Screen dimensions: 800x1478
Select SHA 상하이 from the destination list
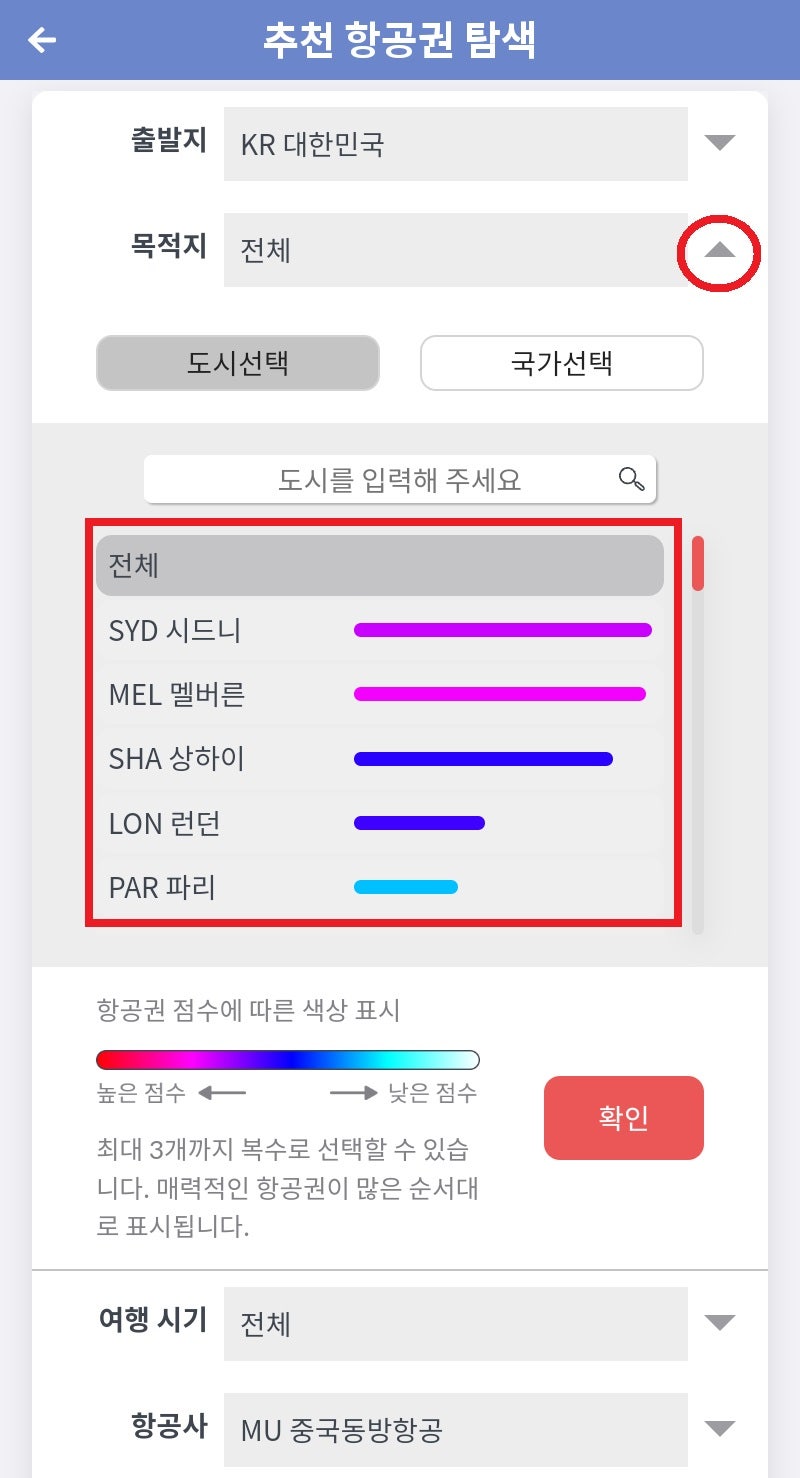click(200, 758)
